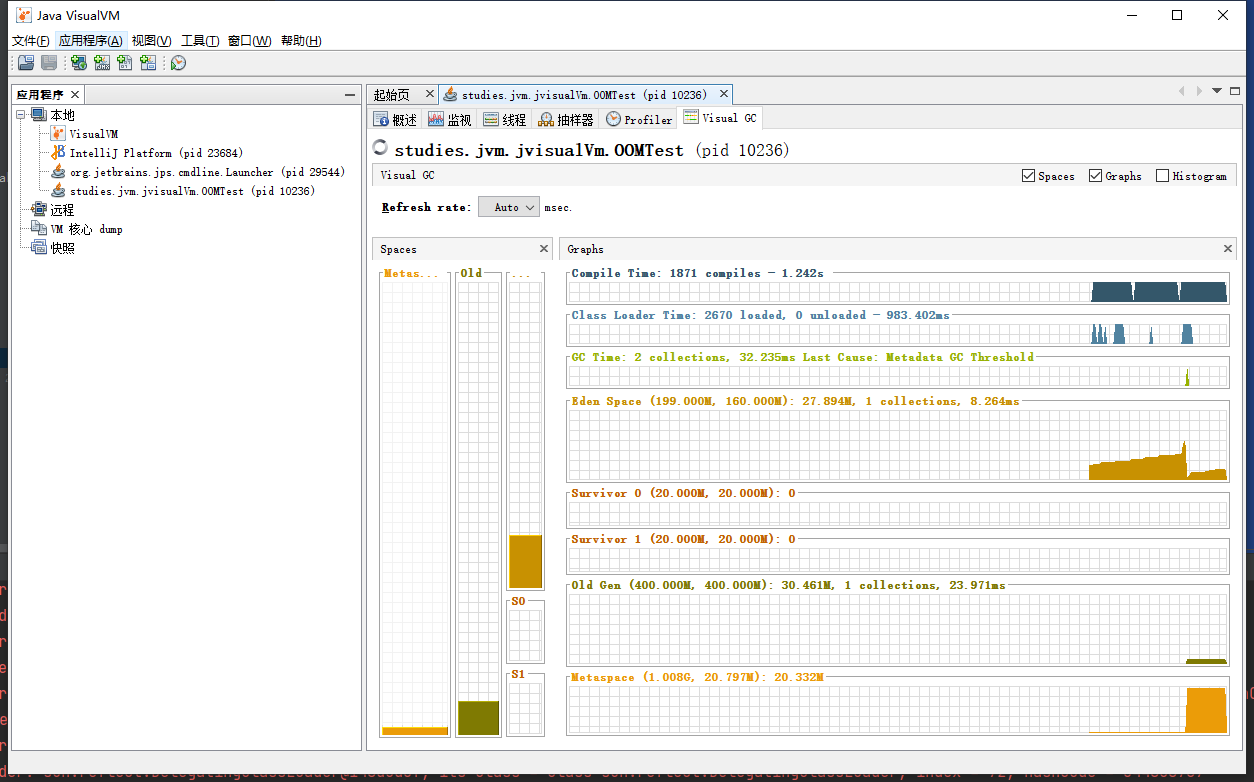Click the VM 核心 dump icon
Screen dimensions: 1254x782
click(39, 229)
